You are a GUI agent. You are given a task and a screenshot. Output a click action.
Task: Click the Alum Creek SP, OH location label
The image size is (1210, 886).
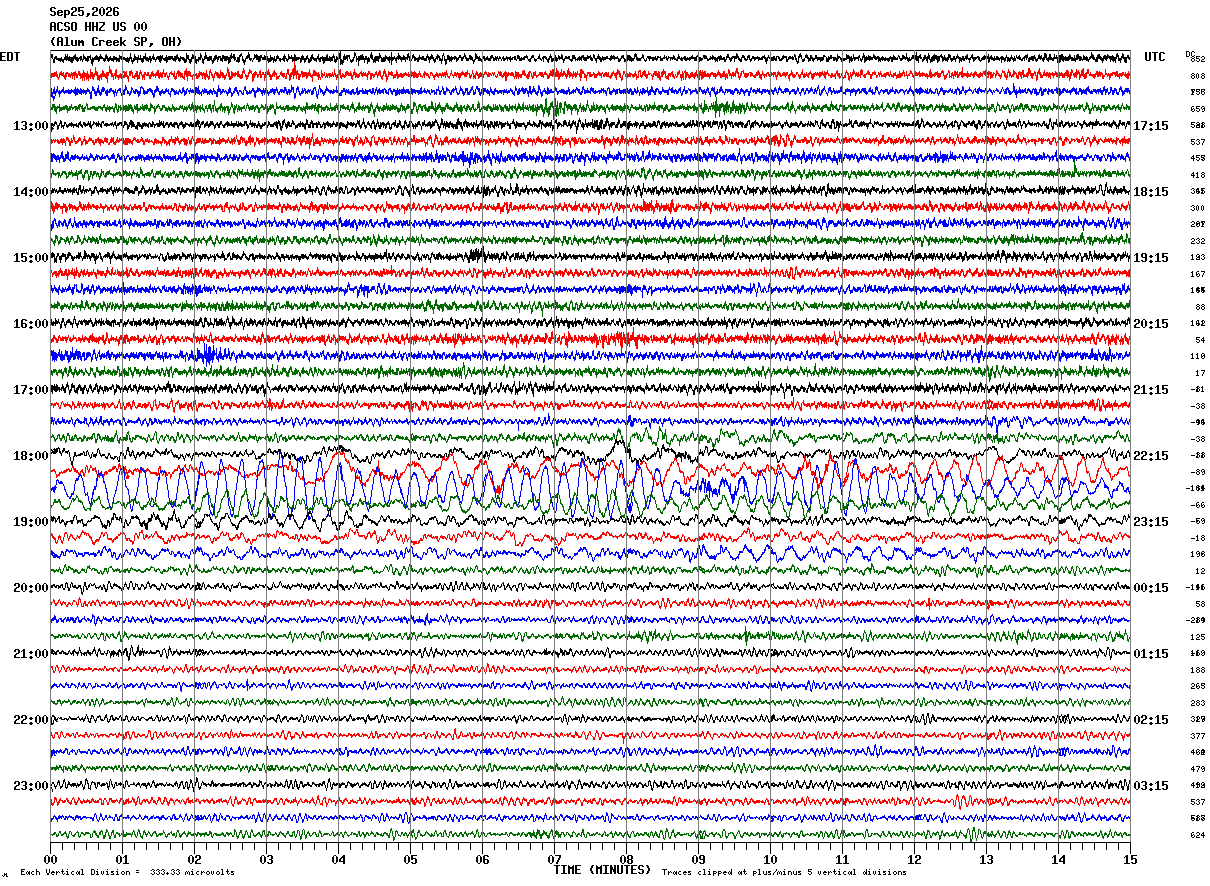(x=116, y=42)
